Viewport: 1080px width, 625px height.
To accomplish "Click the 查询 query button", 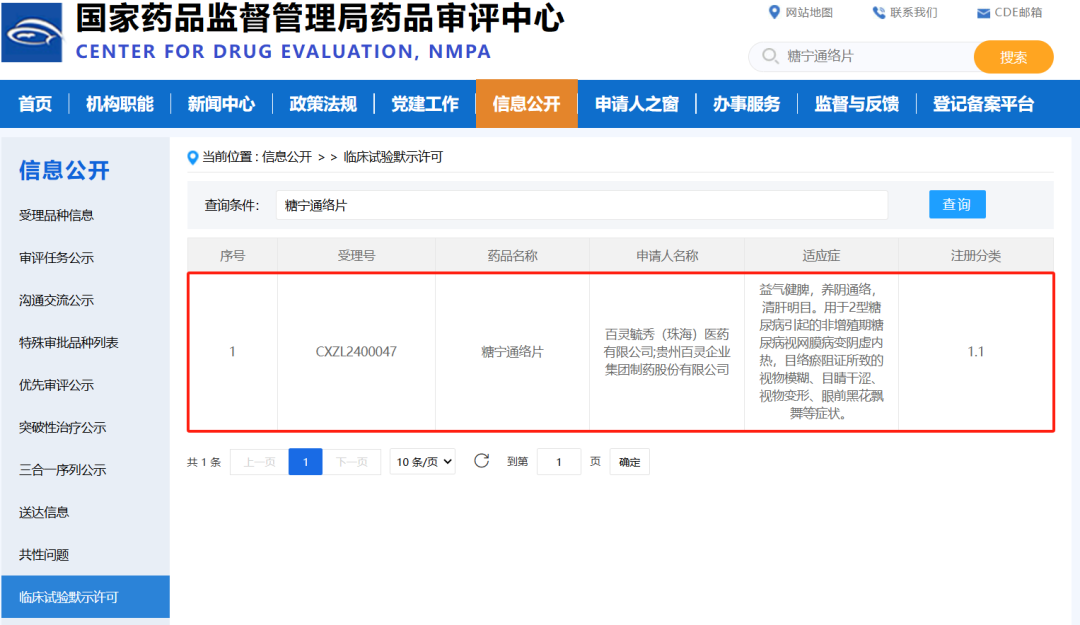I will [957, 204].
